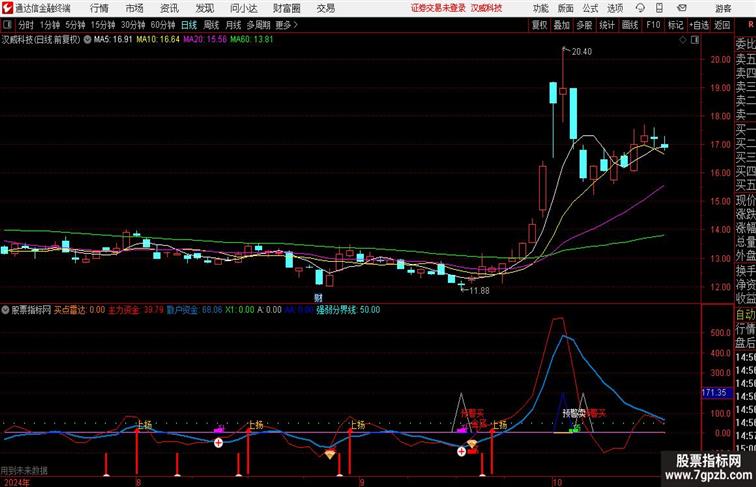
Task: Click the MA60: 13.81 label
Action: [252, 40]
